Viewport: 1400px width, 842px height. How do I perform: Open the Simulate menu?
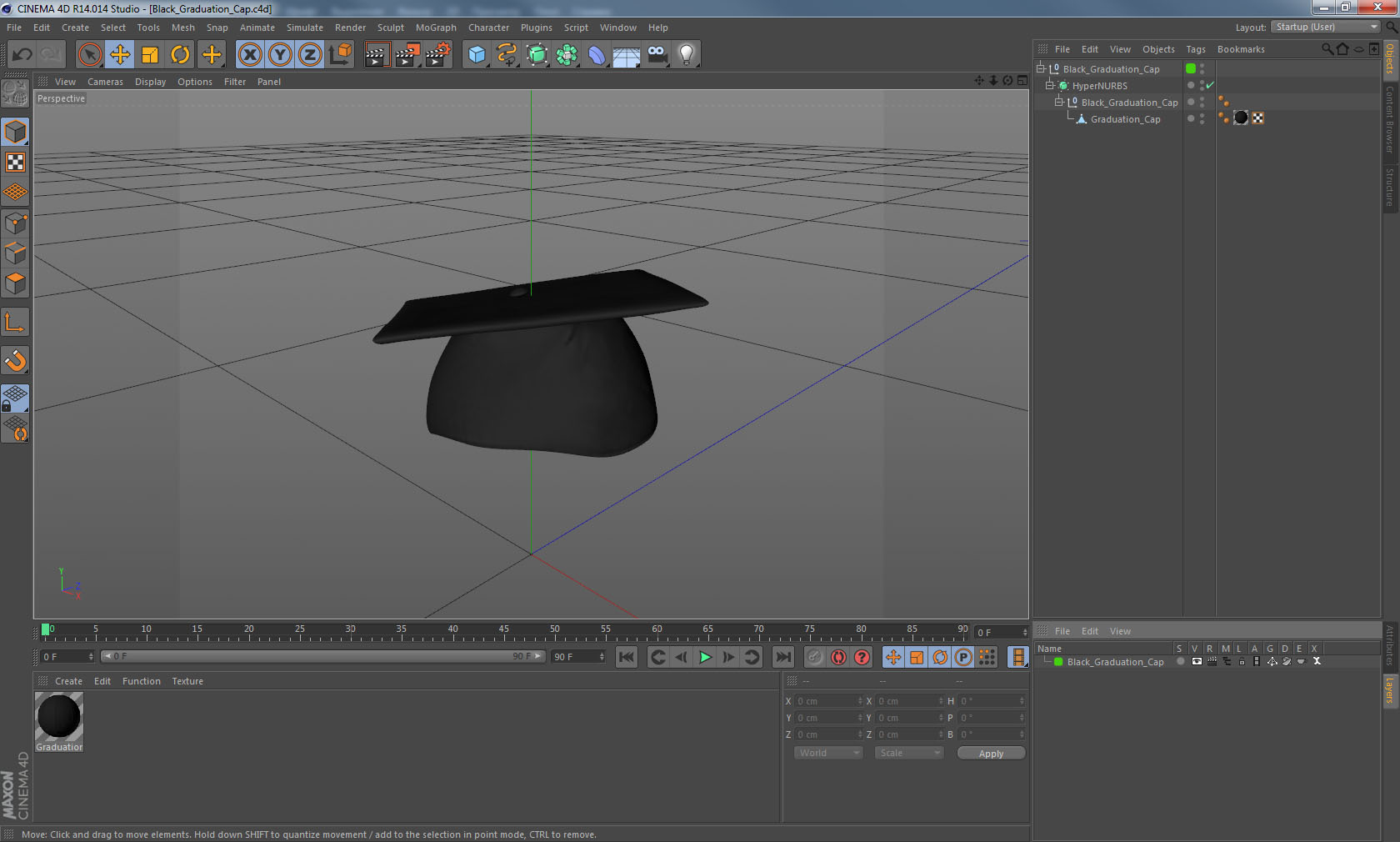[305, 28]
